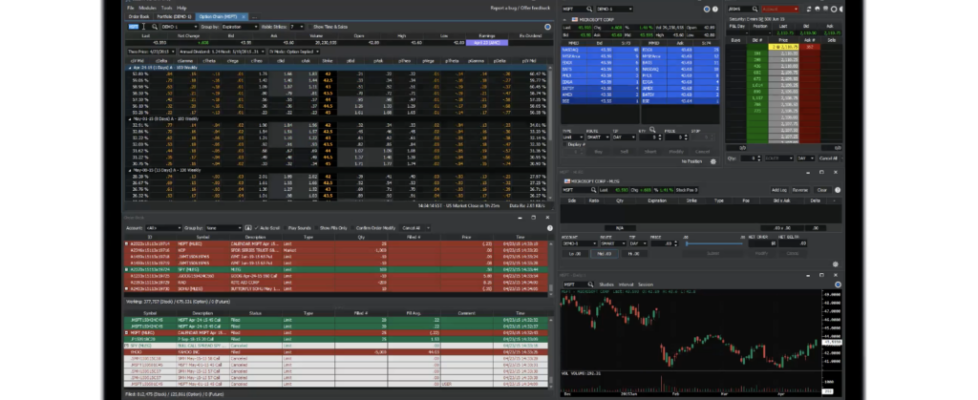Click the export icon next to Group by None
Viewport: 978px width, 400px height.
[248, 228]
